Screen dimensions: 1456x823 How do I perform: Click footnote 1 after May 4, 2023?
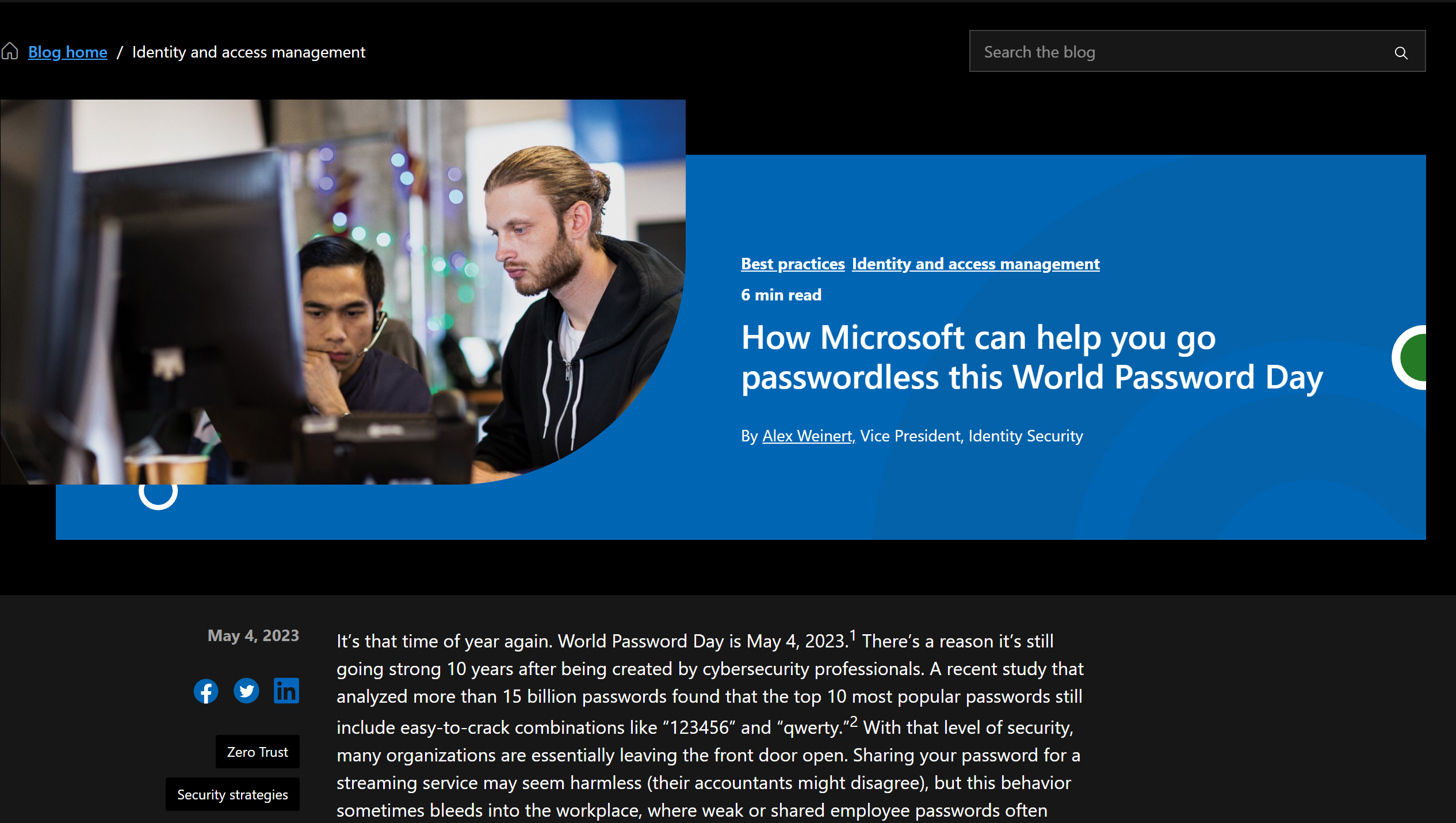coord(853,635)
